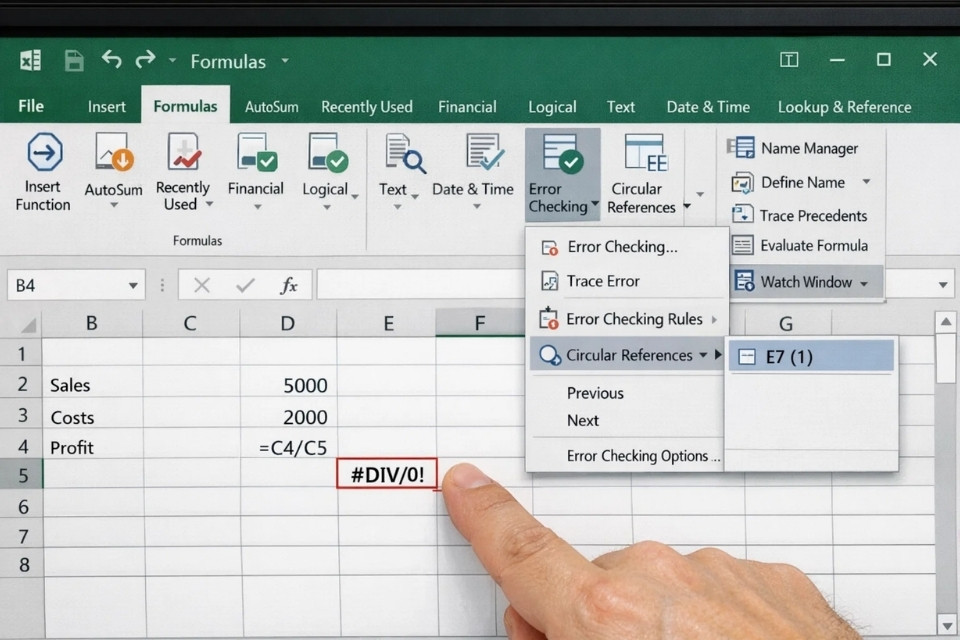Click Trace Precedents button
This screenshot has width=960, height=640.
812,215
